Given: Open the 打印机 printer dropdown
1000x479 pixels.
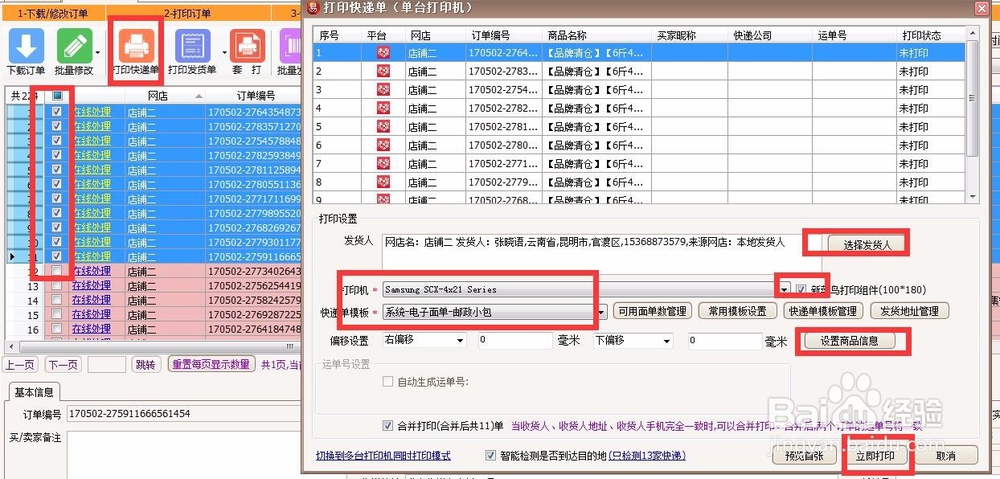Looking at the screenshot, I should point(785,289).
